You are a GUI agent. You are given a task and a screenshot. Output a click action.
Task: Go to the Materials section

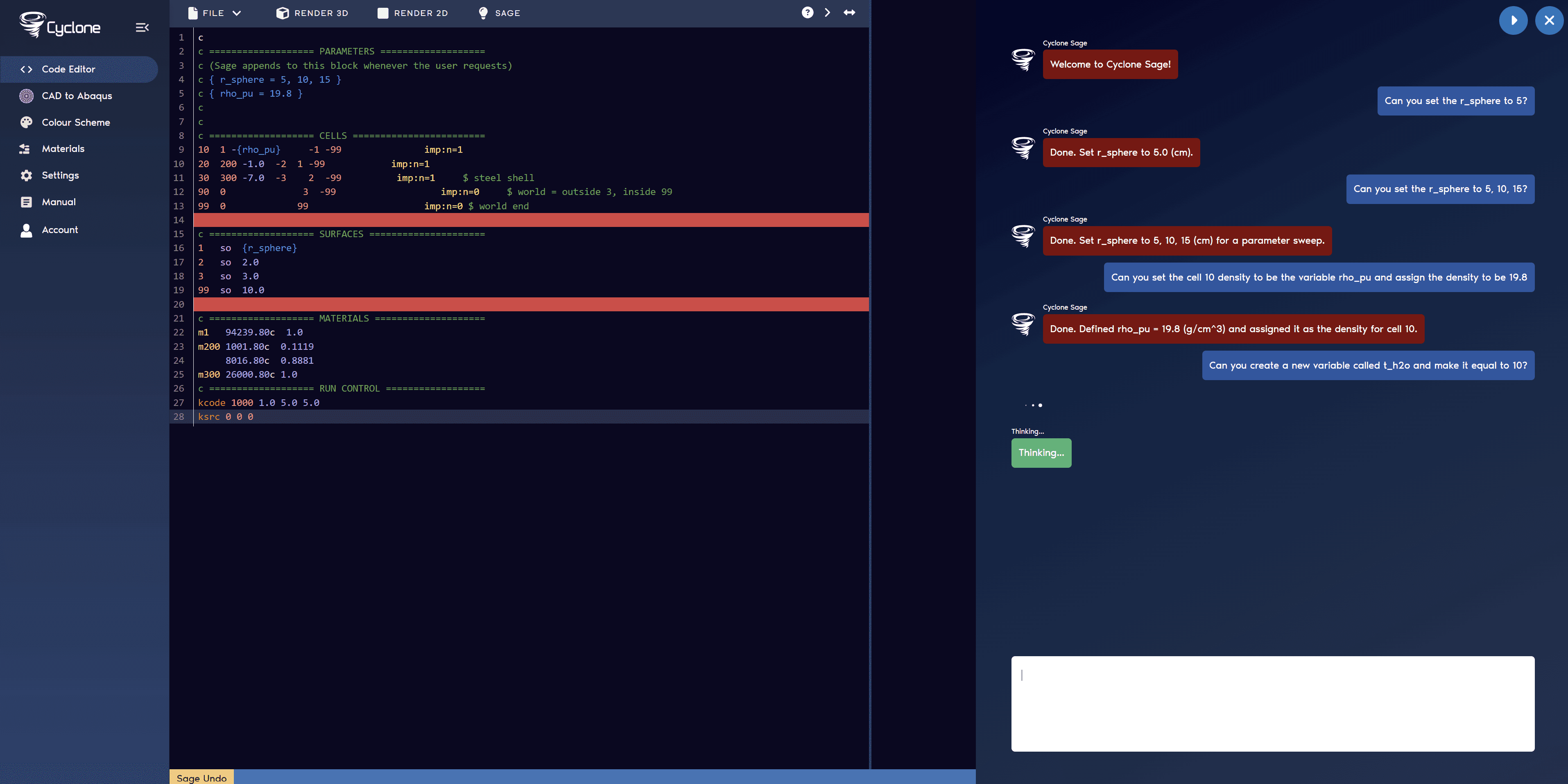click(x=63, y=149)
